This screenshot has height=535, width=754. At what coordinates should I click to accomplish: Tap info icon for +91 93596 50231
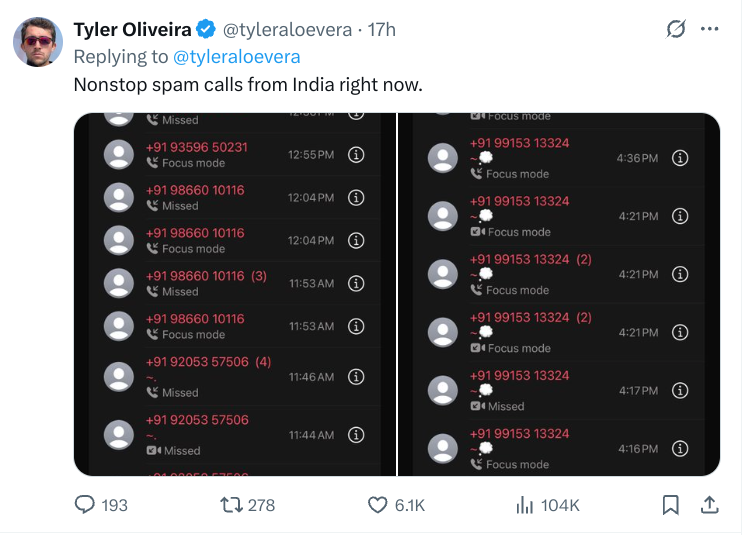pyautogui.click(x=355, y=155)
